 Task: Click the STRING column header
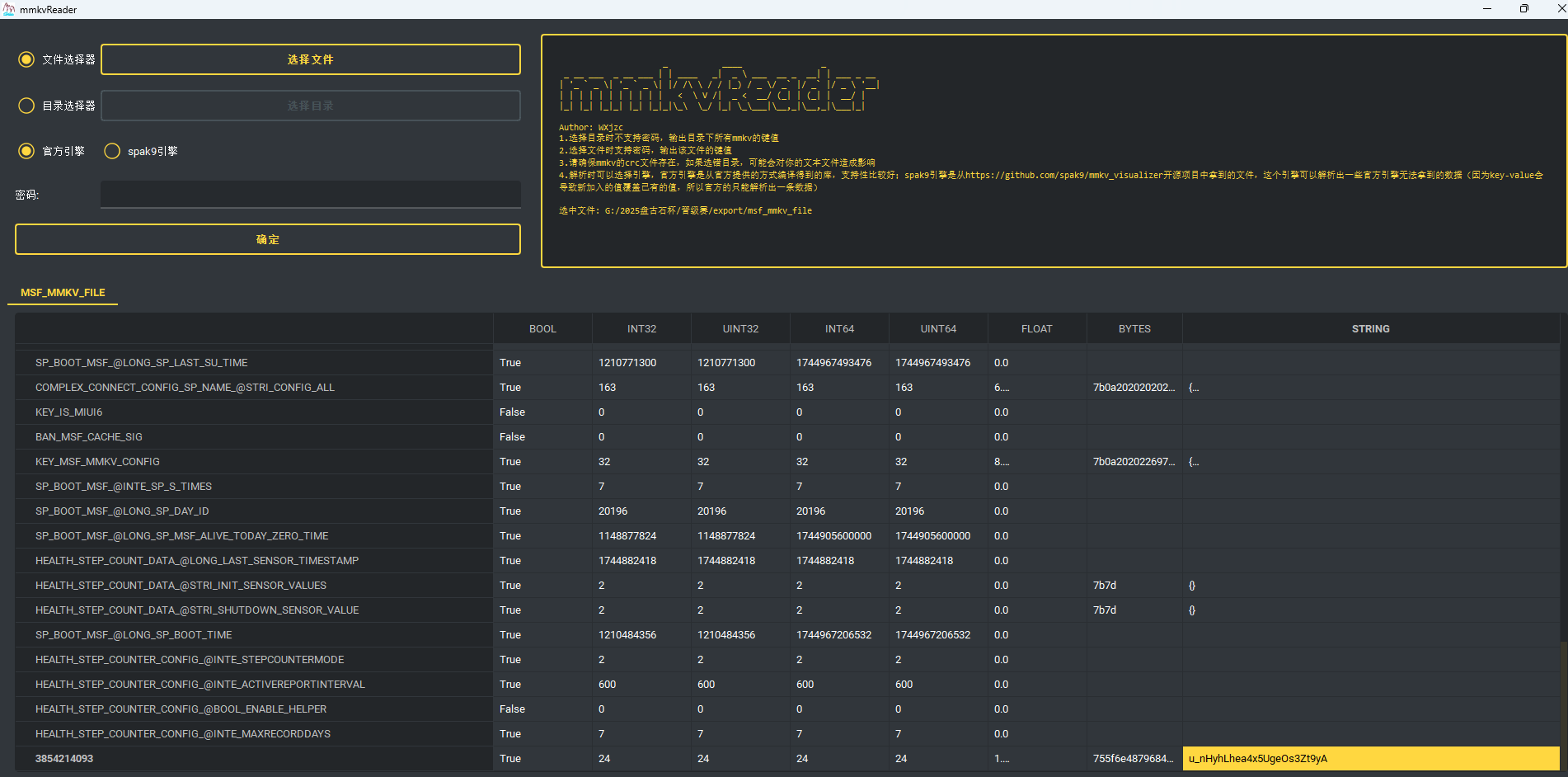tap(1371, 328)
